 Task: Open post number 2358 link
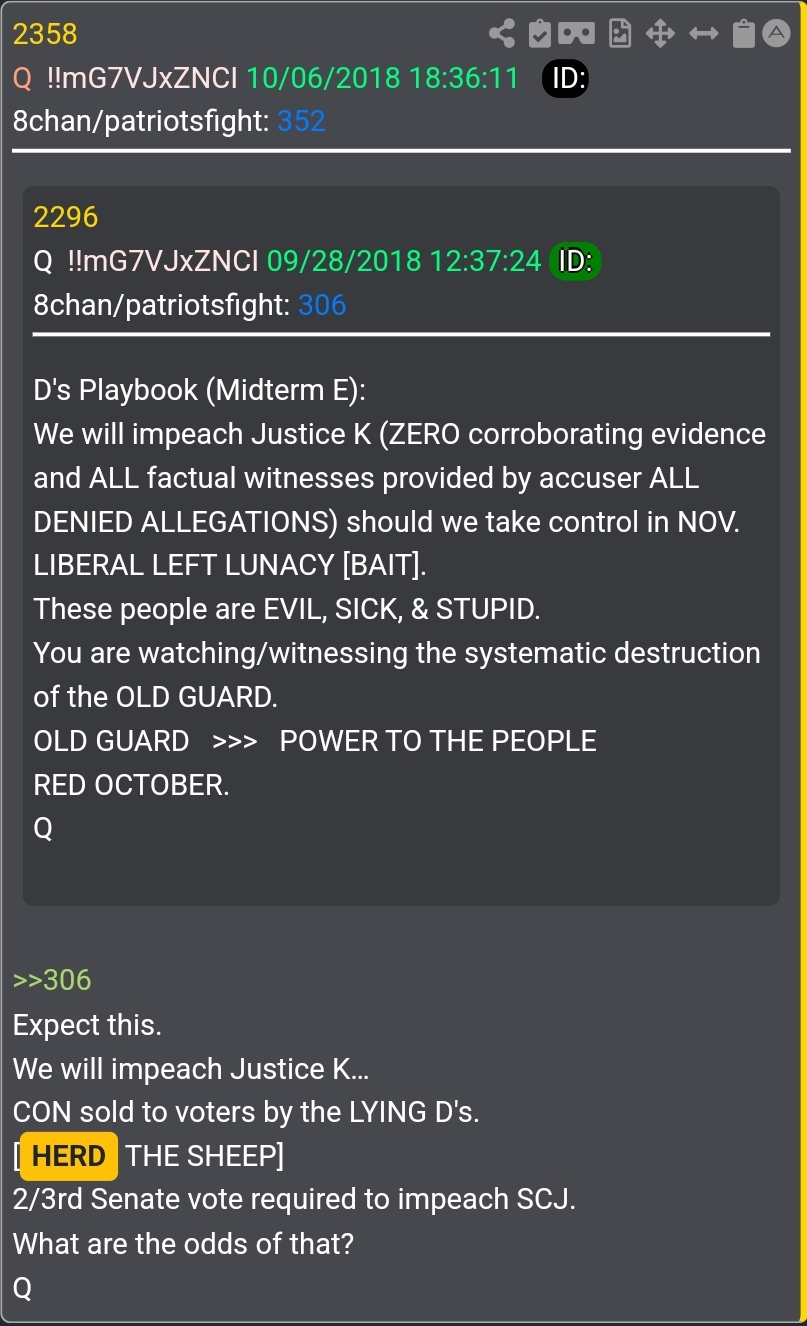tap(45, 34)
